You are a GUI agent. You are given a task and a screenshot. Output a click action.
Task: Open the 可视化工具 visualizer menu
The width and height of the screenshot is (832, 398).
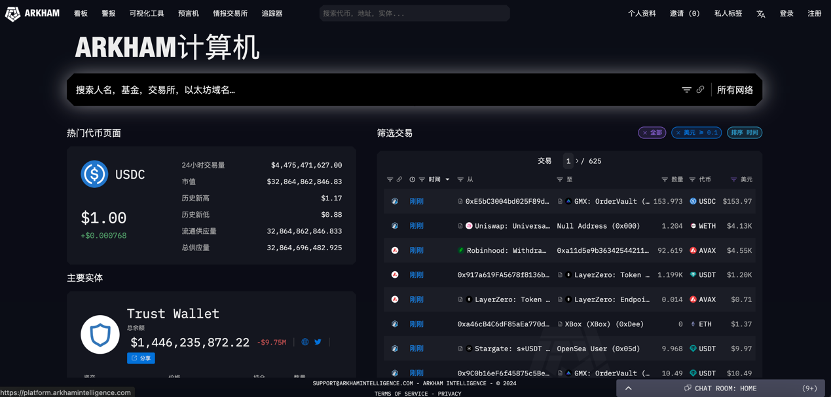point(147,13)
